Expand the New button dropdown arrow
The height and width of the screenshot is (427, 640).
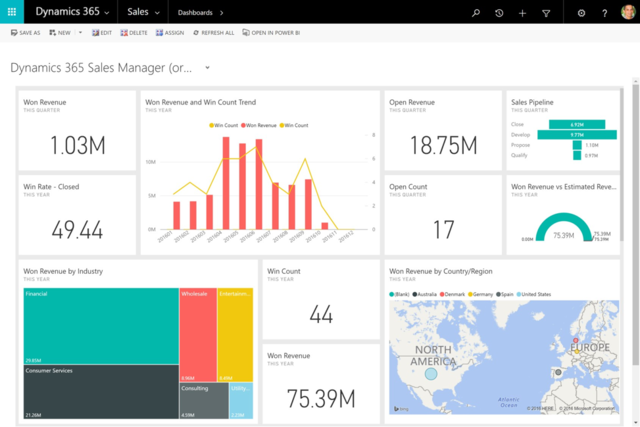[x=80, y=33]
